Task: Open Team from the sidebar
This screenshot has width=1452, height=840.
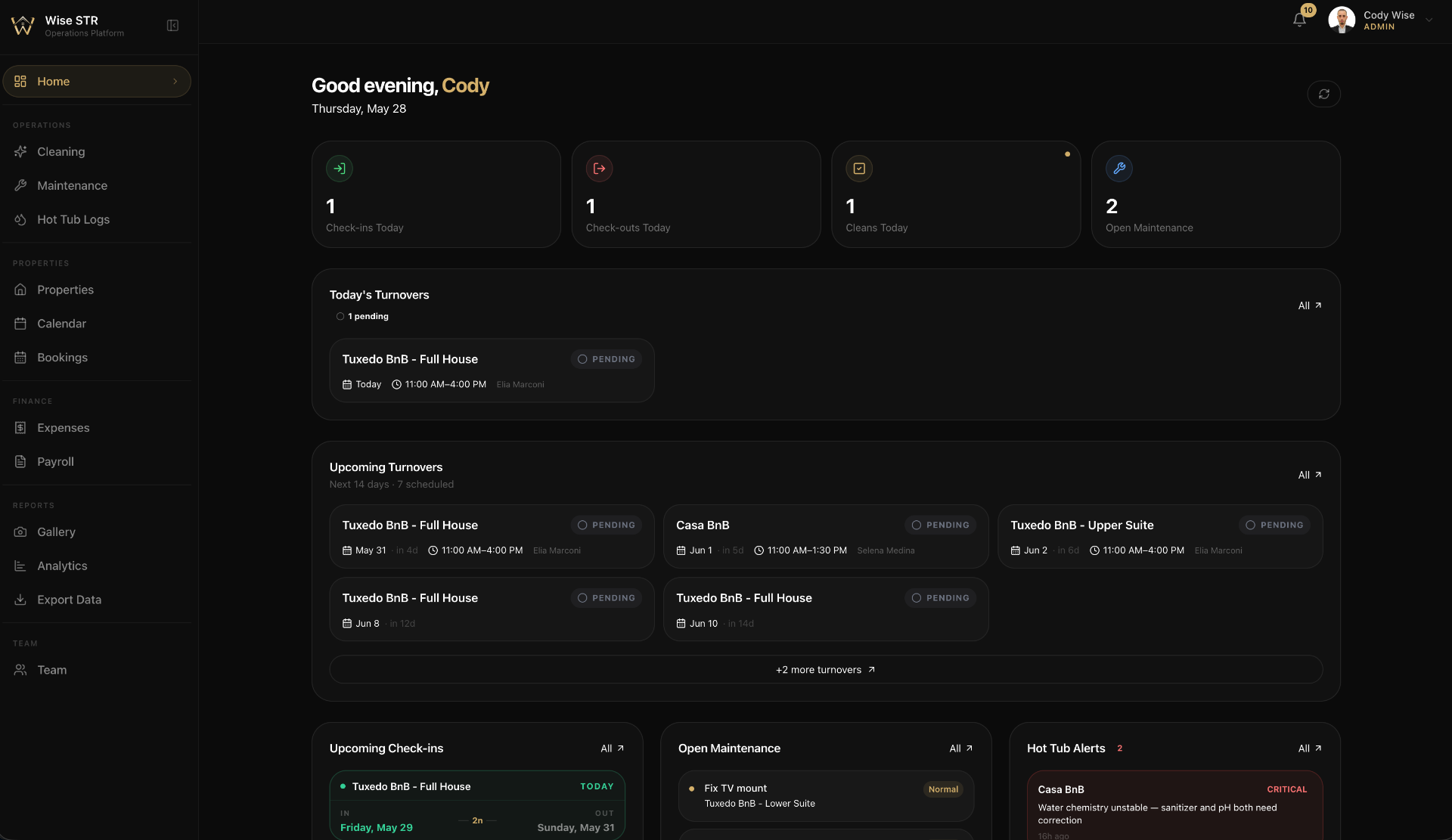Action: click(97, 670)
